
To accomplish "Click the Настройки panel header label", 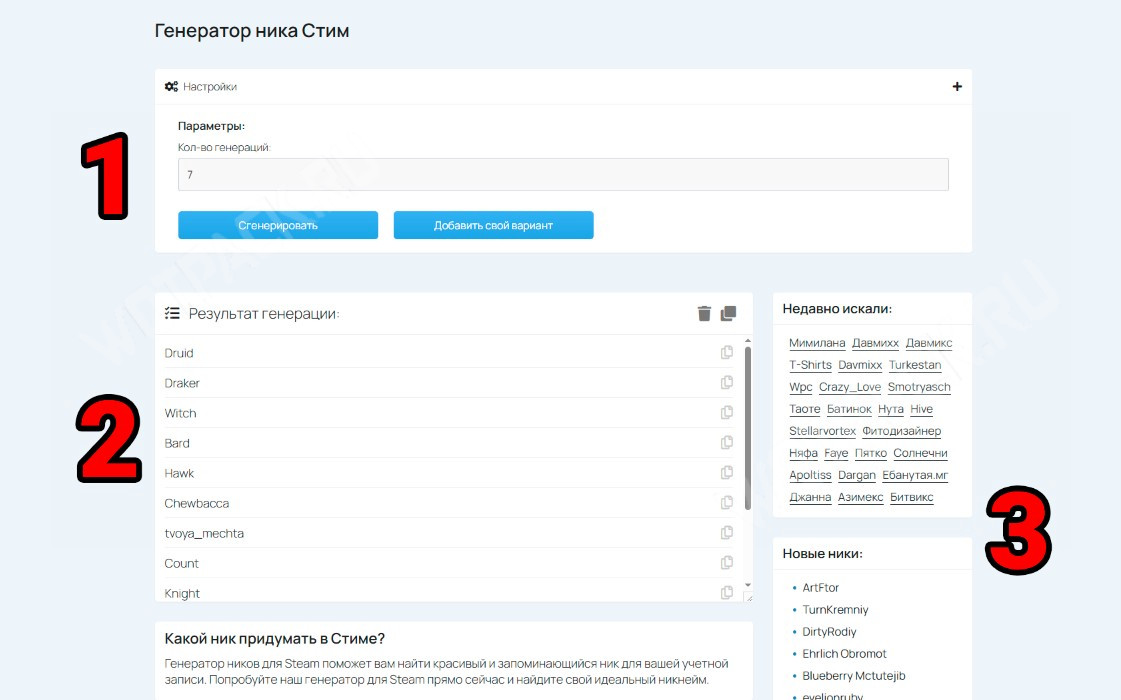I will [209, 87].
